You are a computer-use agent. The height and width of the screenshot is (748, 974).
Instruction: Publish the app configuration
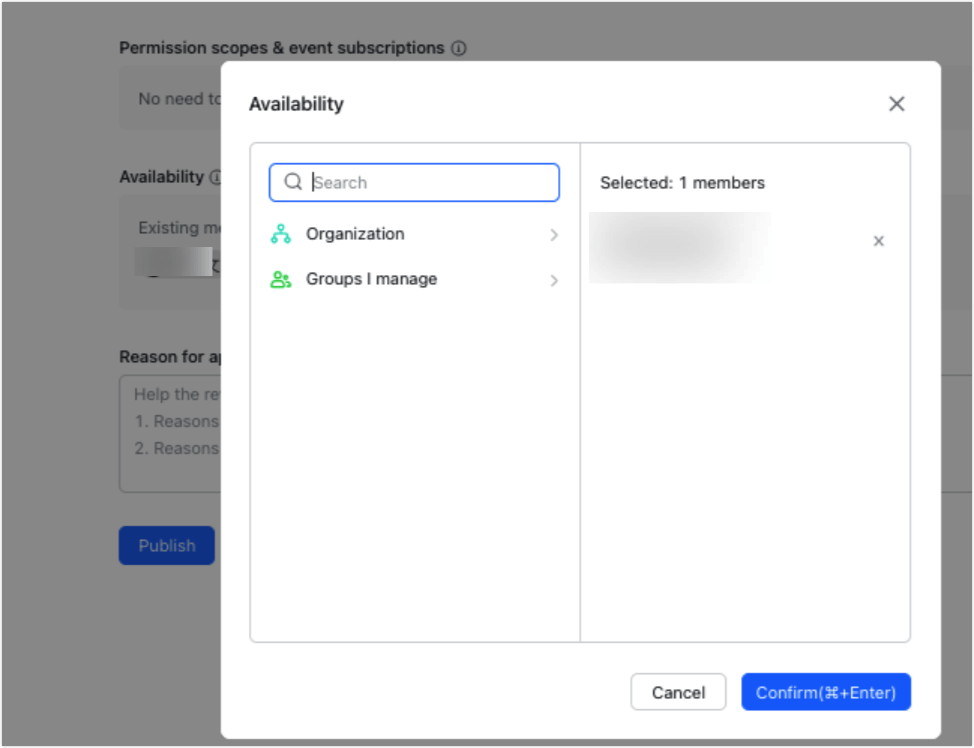[x=166, y=545]
